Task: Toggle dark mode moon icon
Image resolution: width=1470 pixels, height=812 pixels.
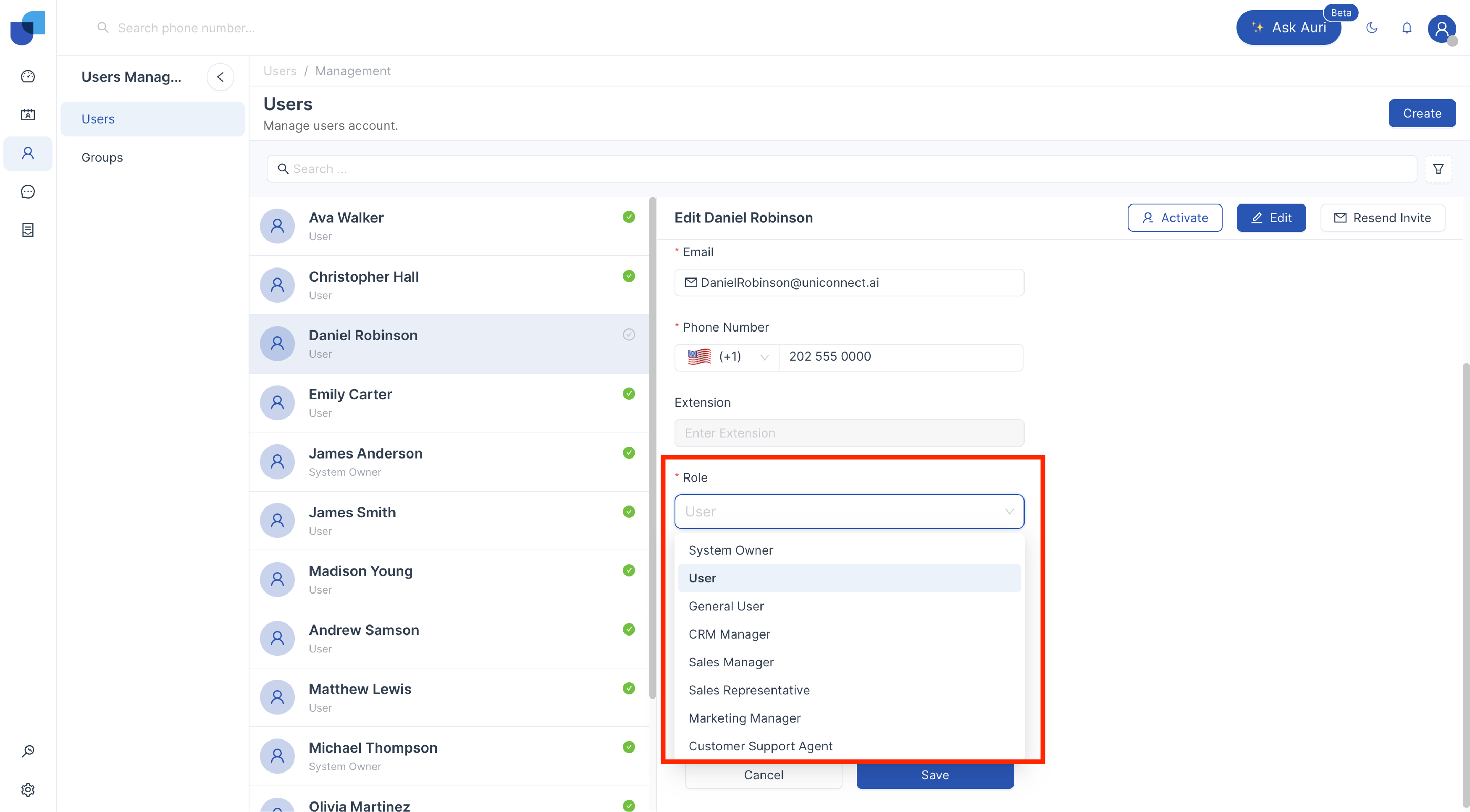Action: [1372, 27]
